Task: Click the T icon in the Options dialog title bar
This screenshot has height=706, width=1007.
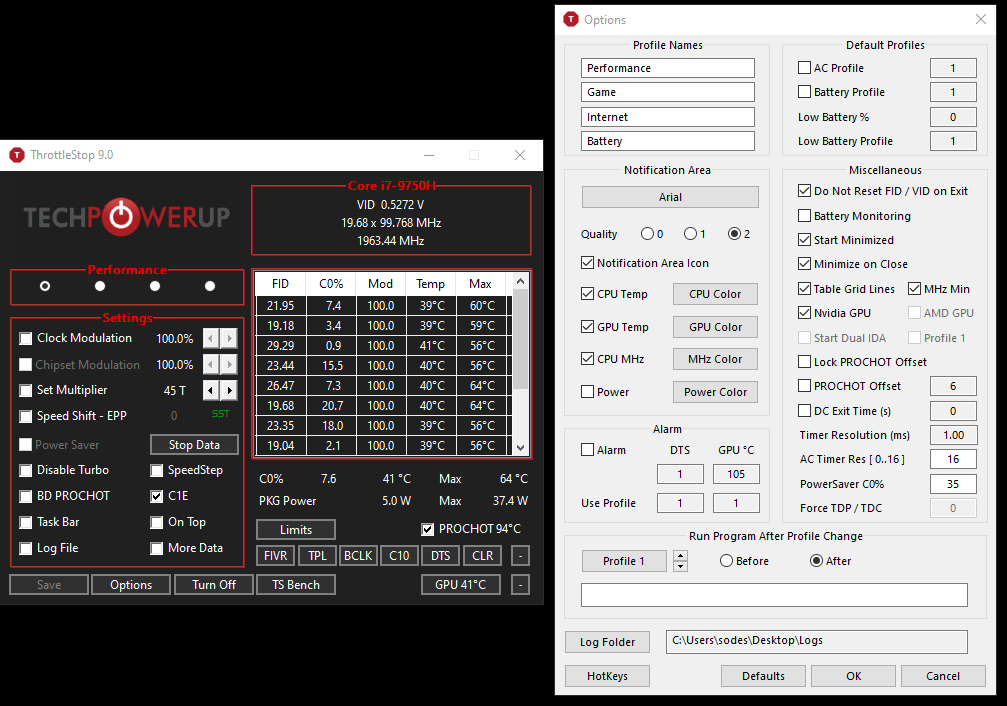Action: point(571,19)
